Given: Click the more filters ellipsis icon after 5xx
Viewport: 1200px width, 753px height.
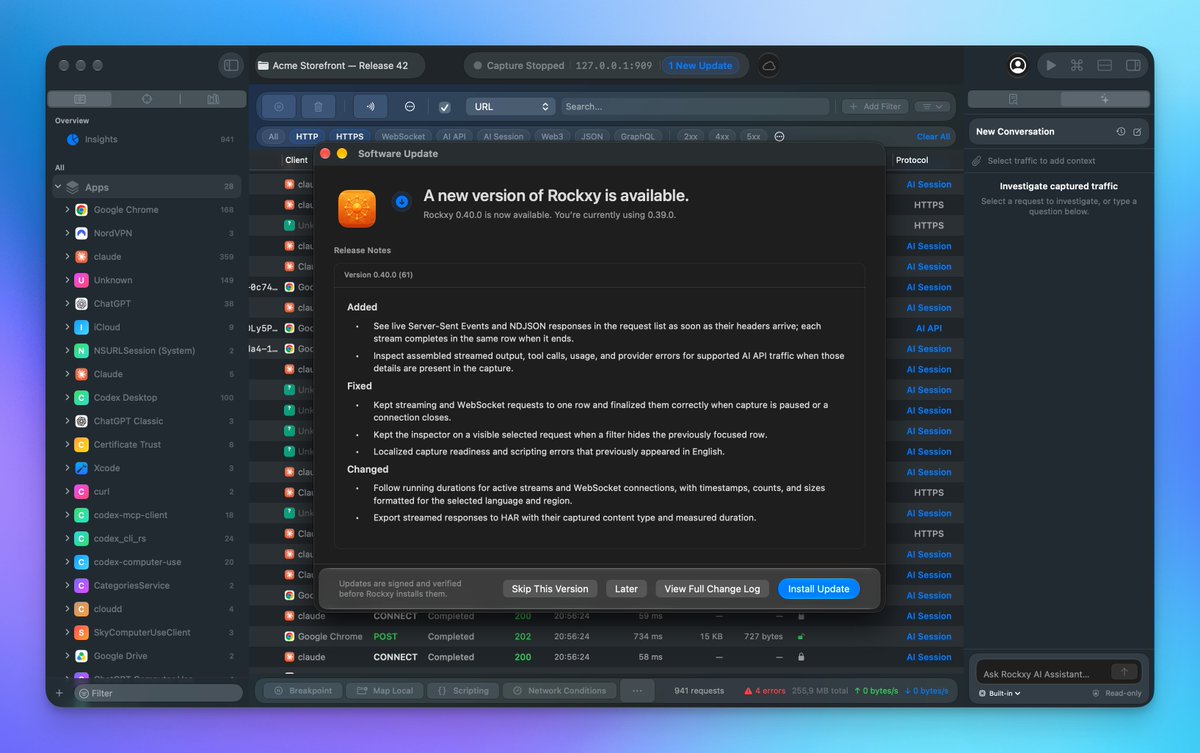Looking at the screenshot, I should (x=780, y=136).
